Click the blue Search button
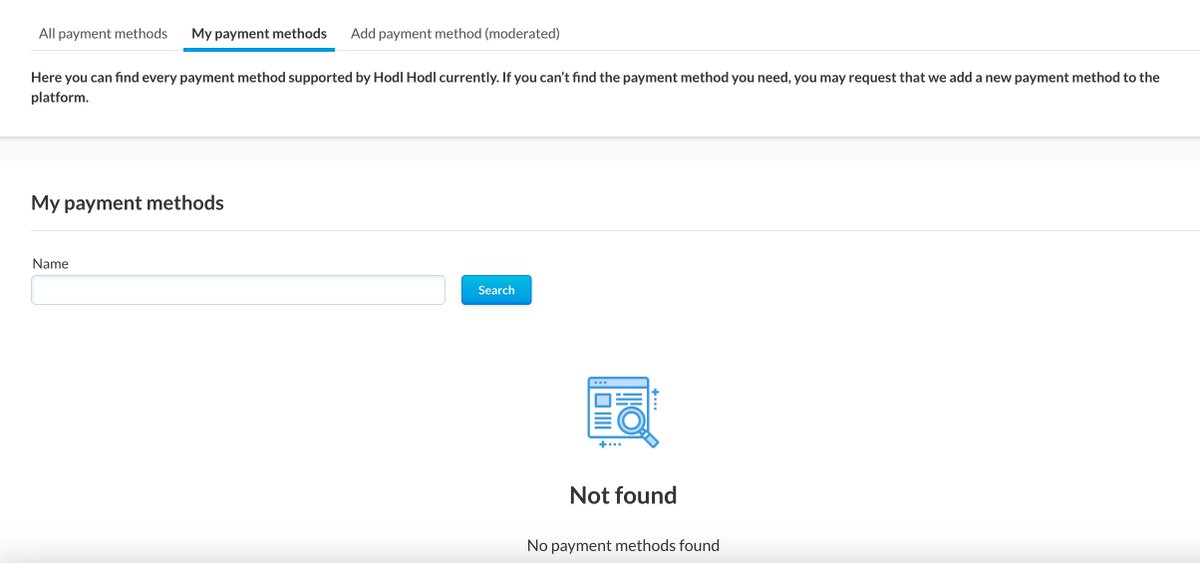The width and height of the screenshot is (1200, 563). pos(496,290)
